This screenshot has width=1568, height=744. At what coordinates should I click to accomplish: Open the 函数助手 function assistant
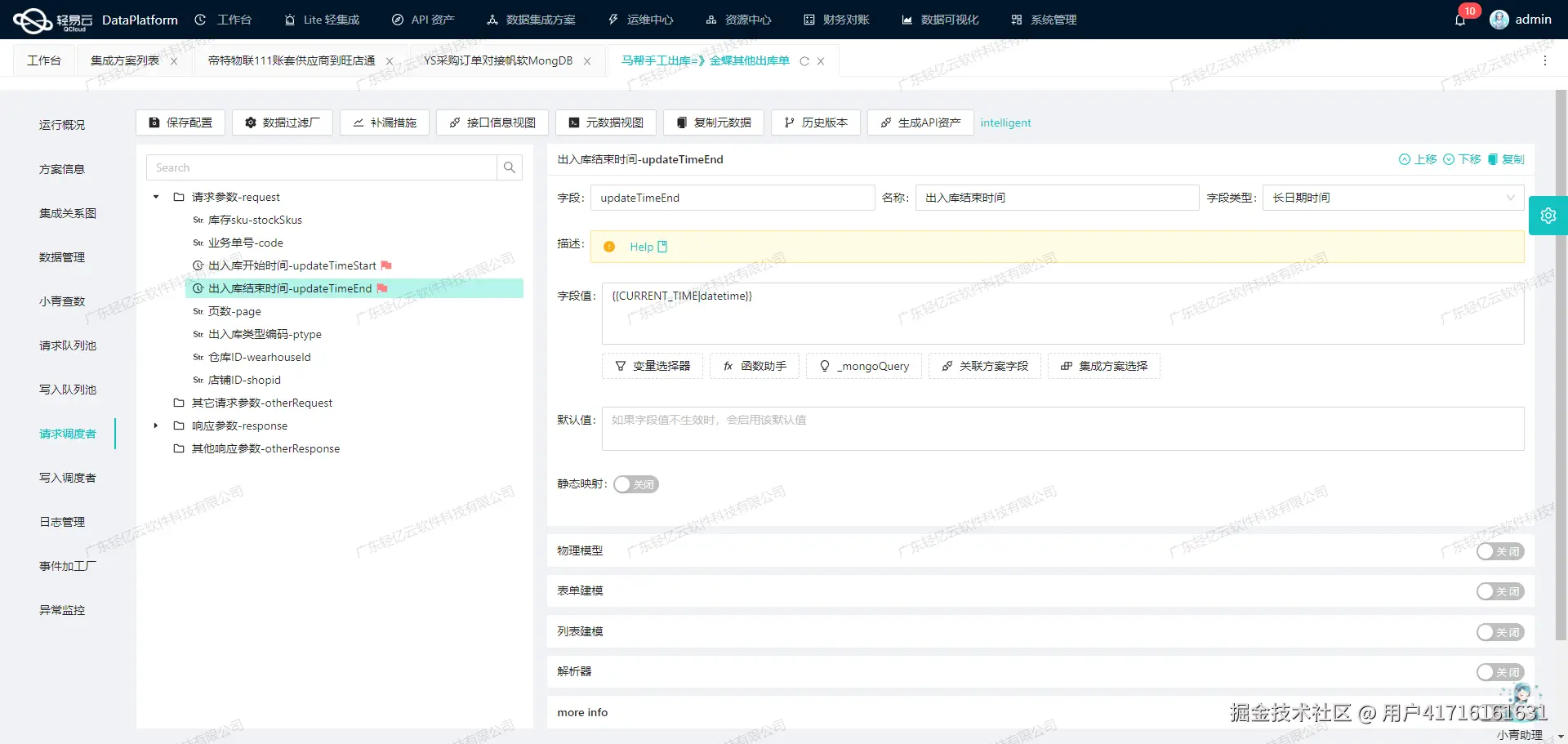coord(755,366)
